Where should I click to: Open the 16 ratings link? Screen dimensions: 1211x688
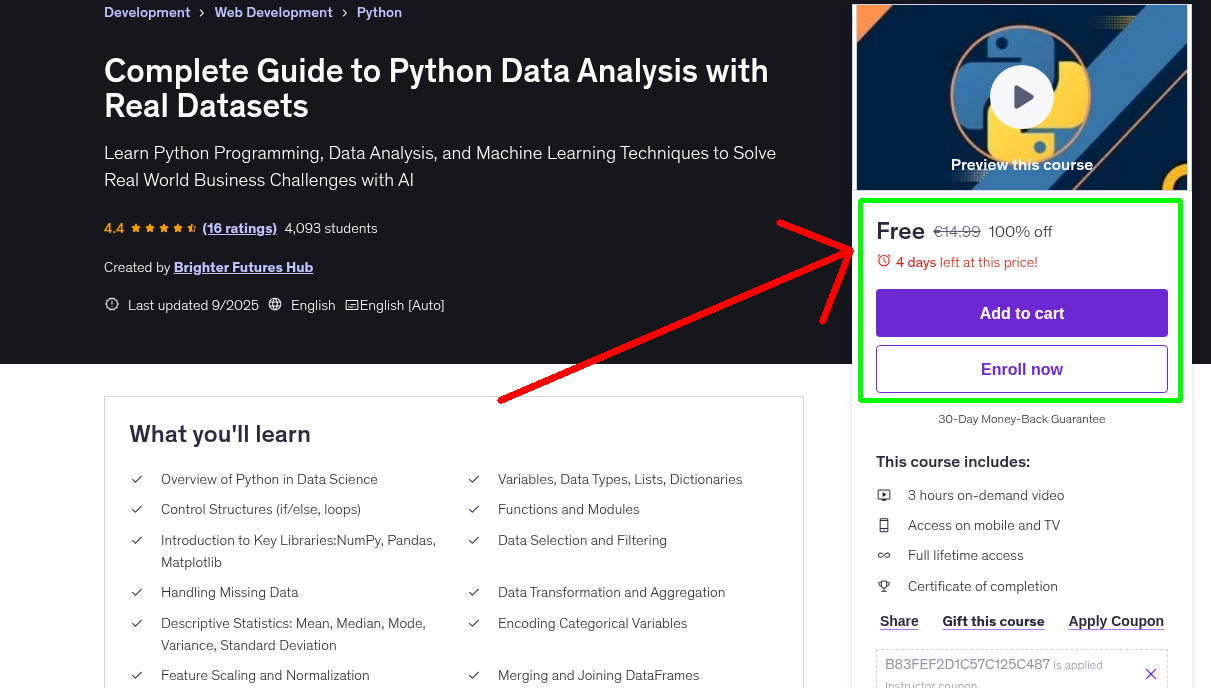239,228
